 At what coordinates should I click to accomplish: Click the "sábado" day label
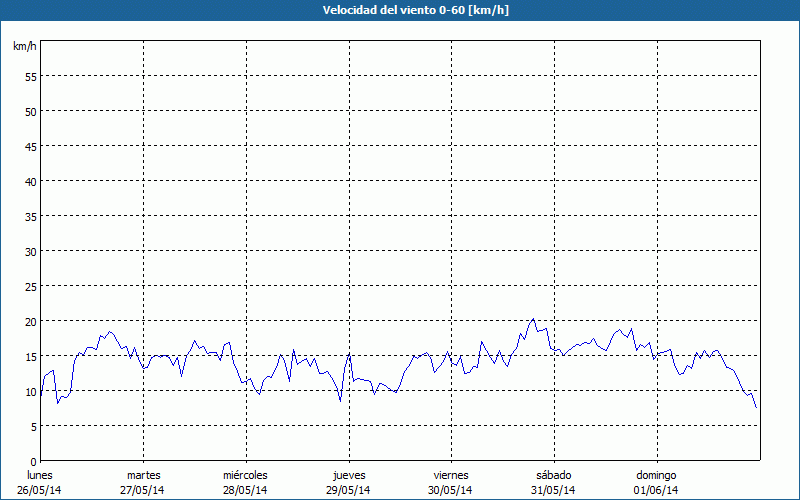[x=553, y=475]
